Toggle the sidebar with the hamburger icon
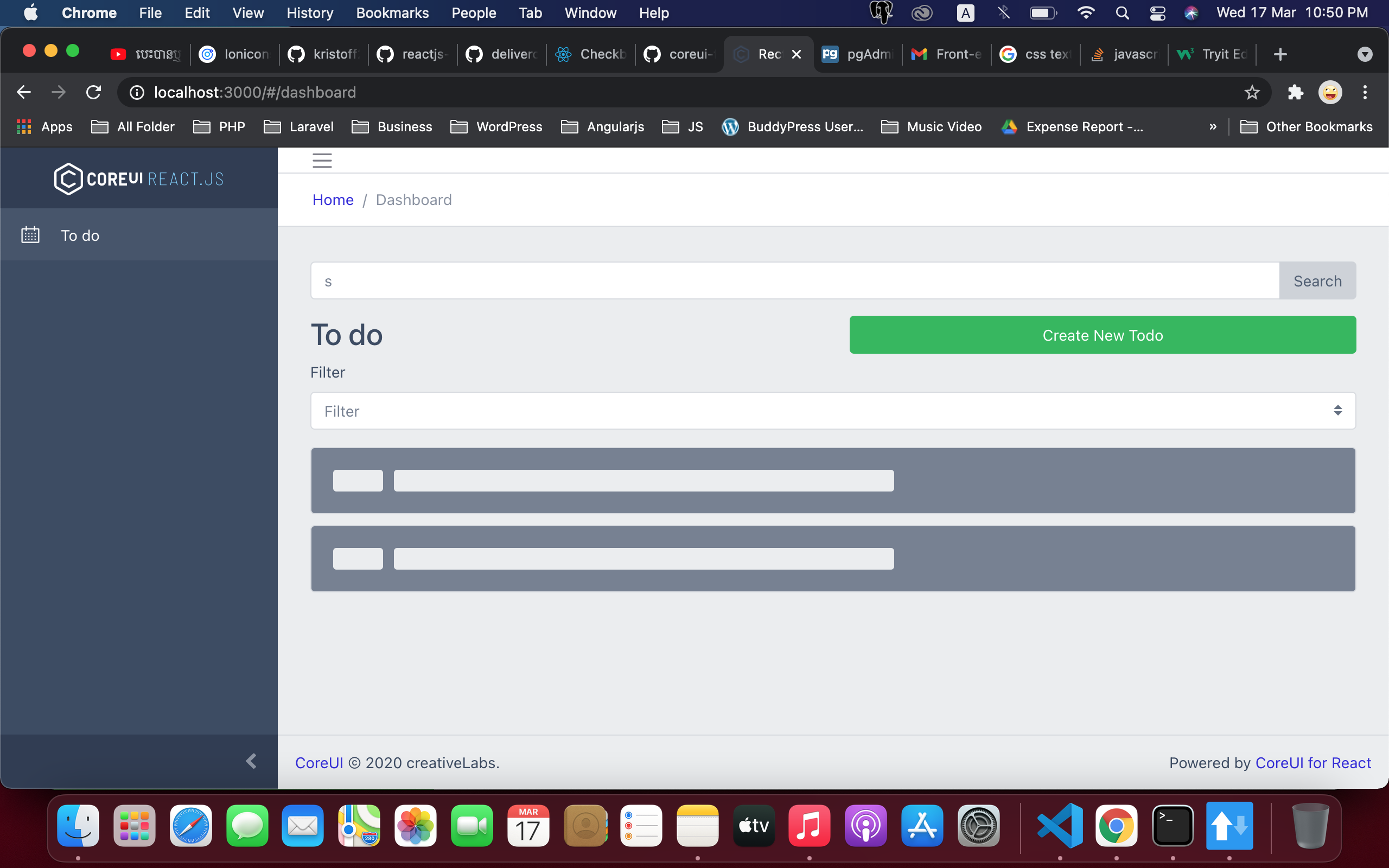Screen dimensions: 1389x868 322,161
